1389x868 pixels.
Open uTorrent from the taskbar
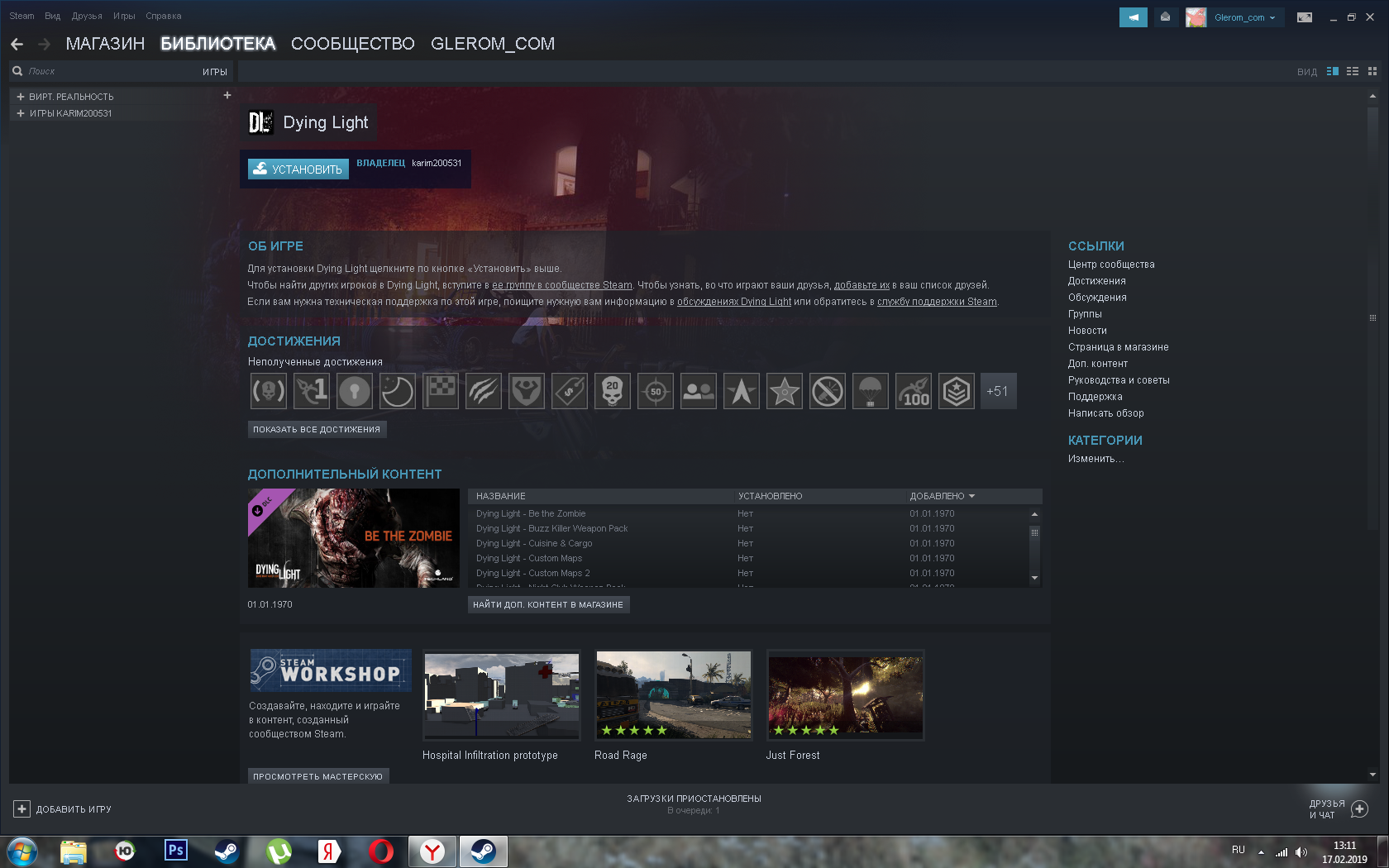[x=279, y=851]
